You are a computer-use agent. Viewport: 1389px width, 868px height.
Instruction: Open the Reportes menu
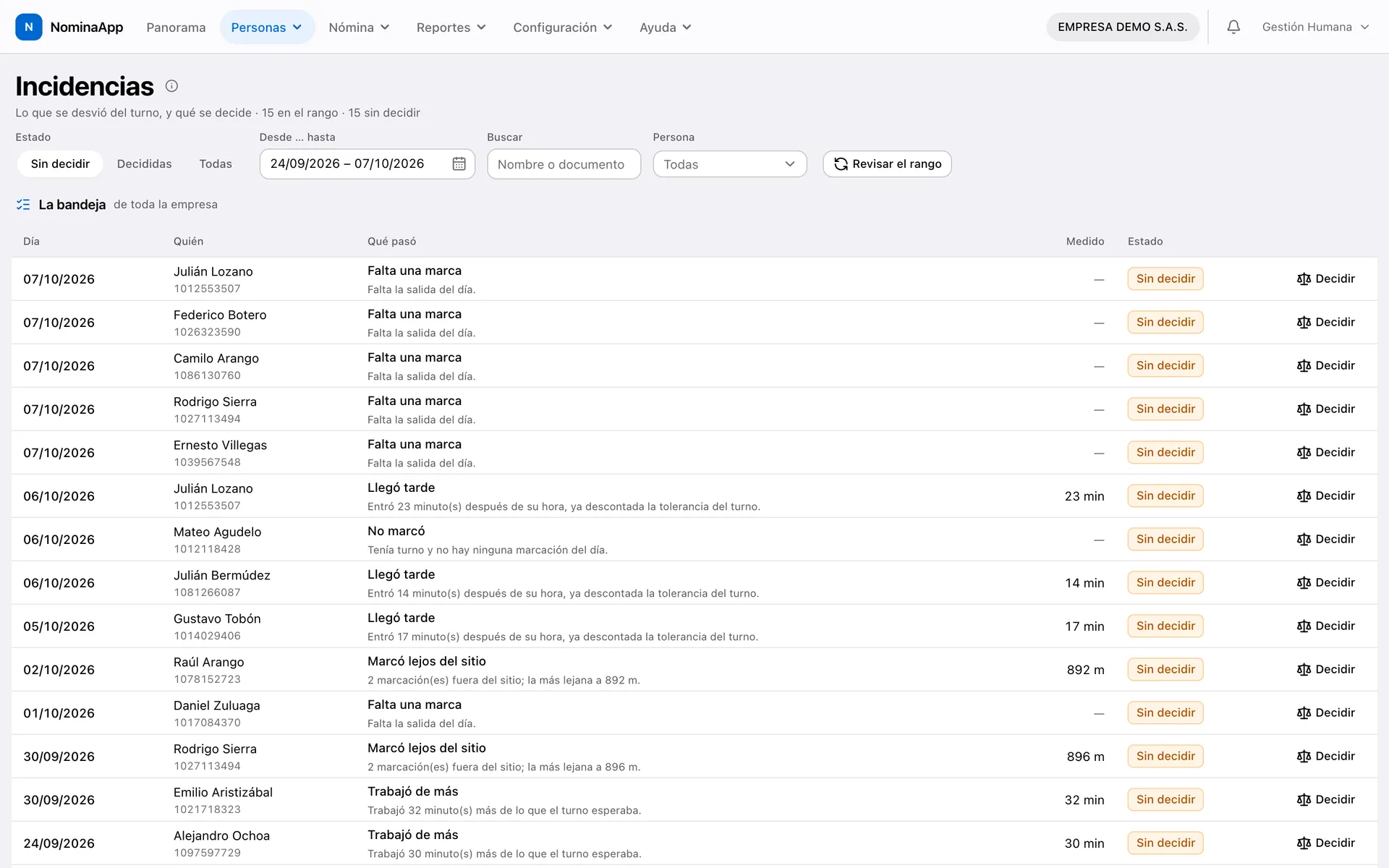pyautogui.click(x=451, y=27)
